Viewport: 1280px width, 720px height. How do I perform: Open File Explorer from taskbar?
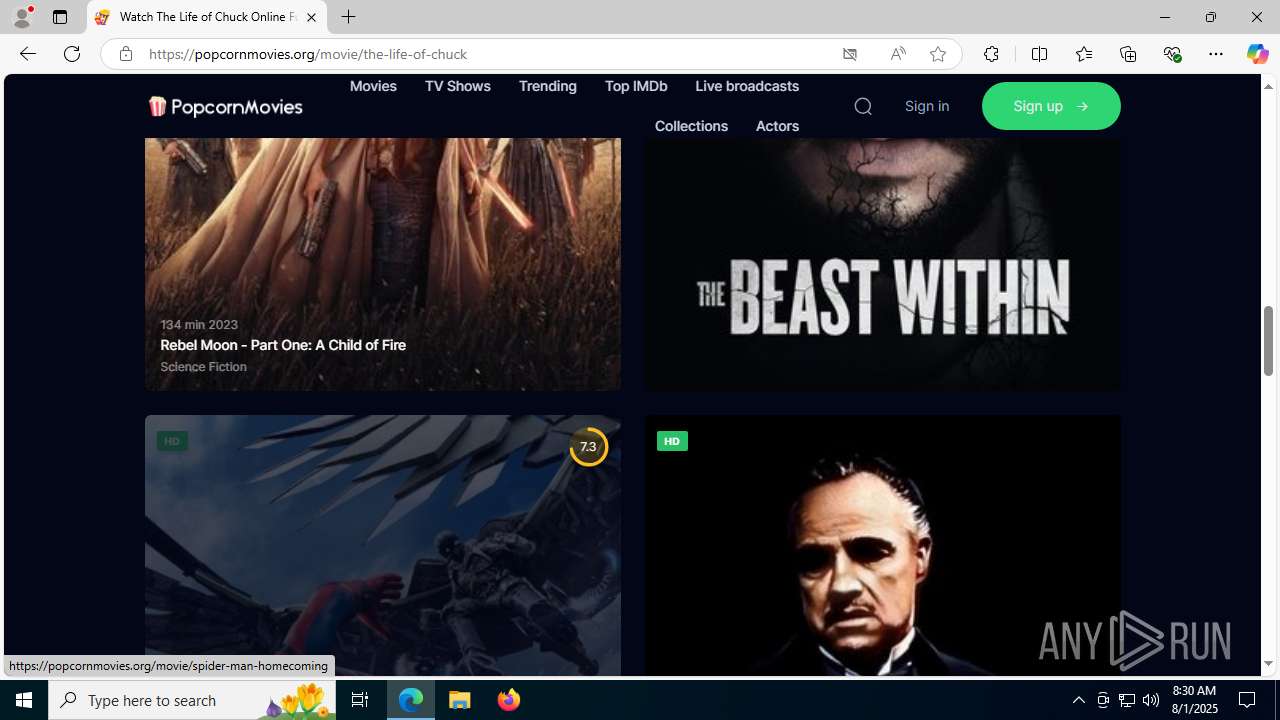(x=460, y=700)
